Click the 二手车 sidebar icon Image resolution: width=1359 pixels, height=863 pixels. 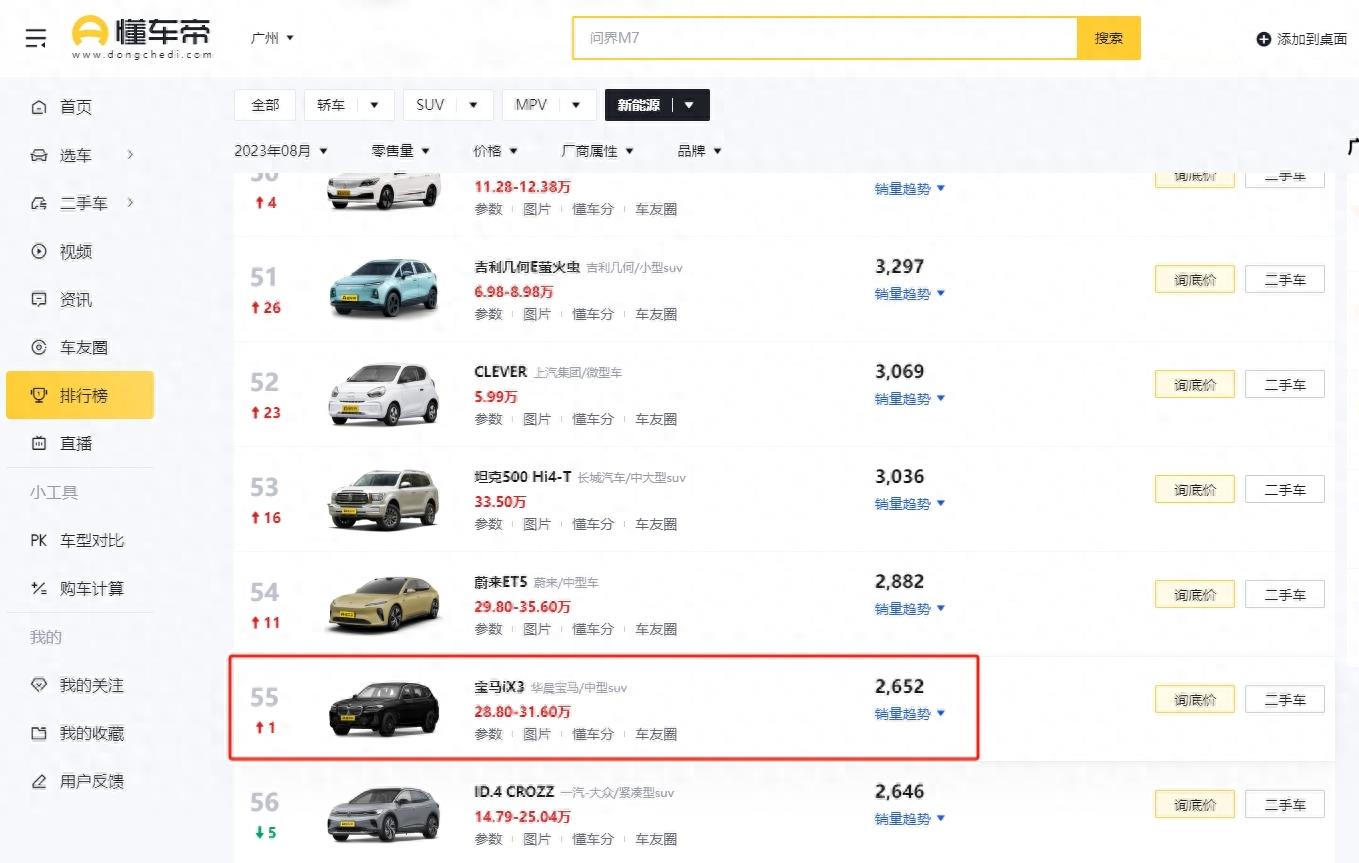coord(39,203)
